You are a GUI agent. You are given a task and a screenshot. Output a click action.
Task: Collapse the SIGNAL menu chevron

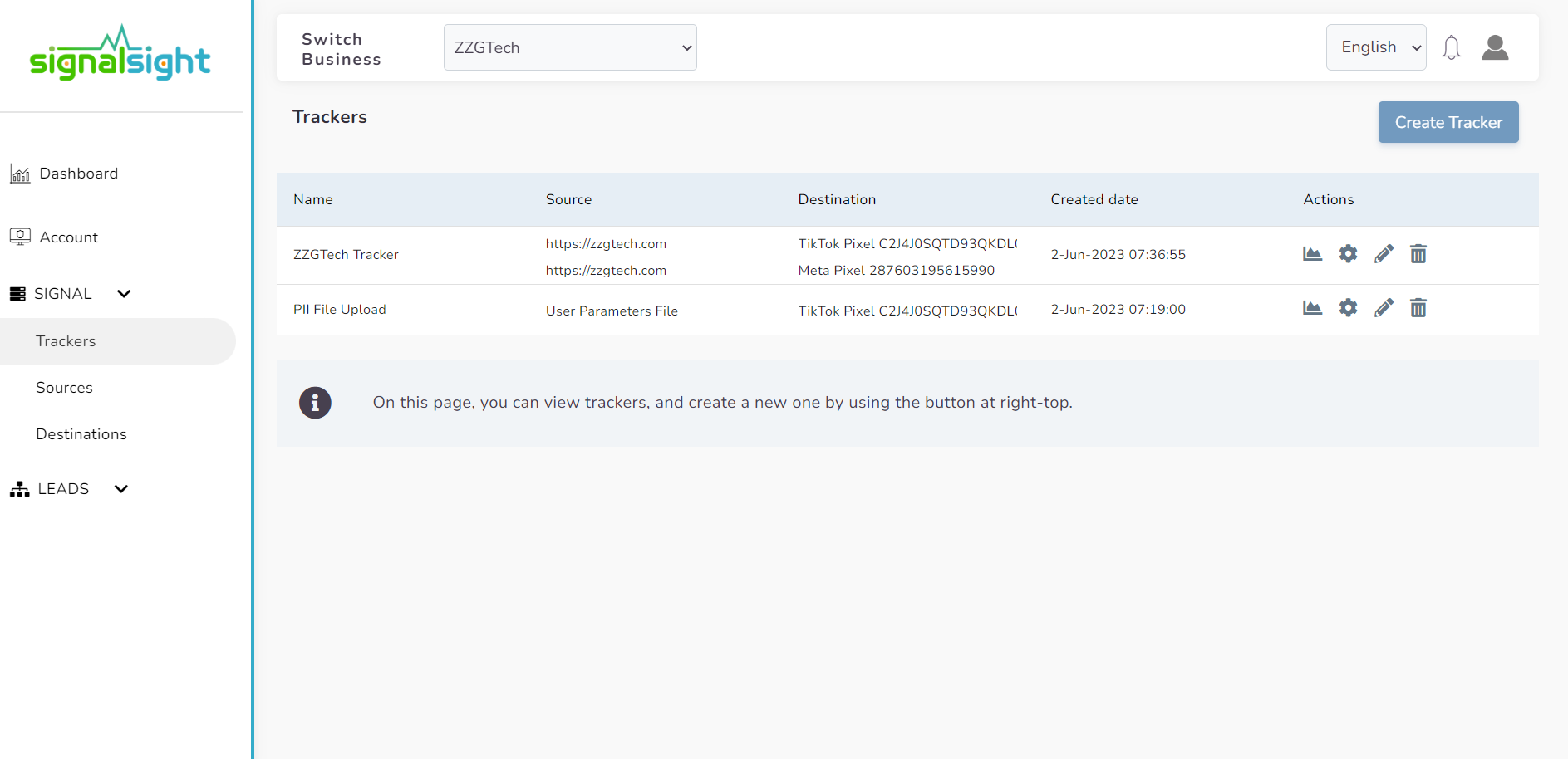click(124, 294)
